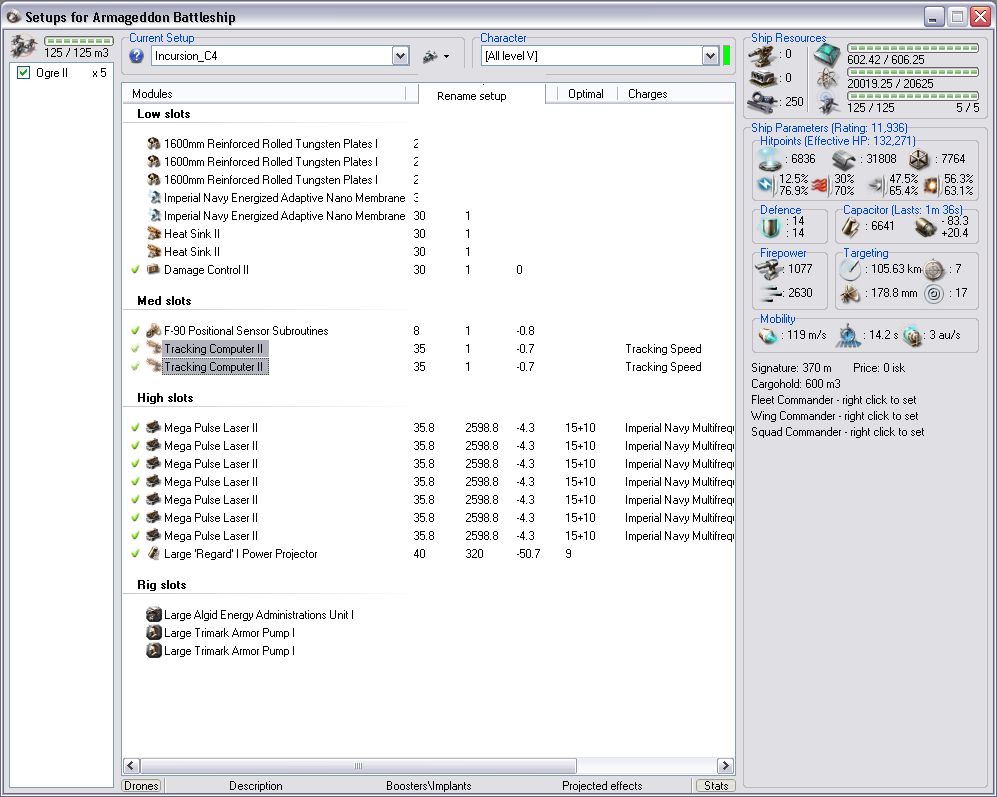Toggle the second Tracking Computer II checkmark
997x797 pixels.
(135, 366)
